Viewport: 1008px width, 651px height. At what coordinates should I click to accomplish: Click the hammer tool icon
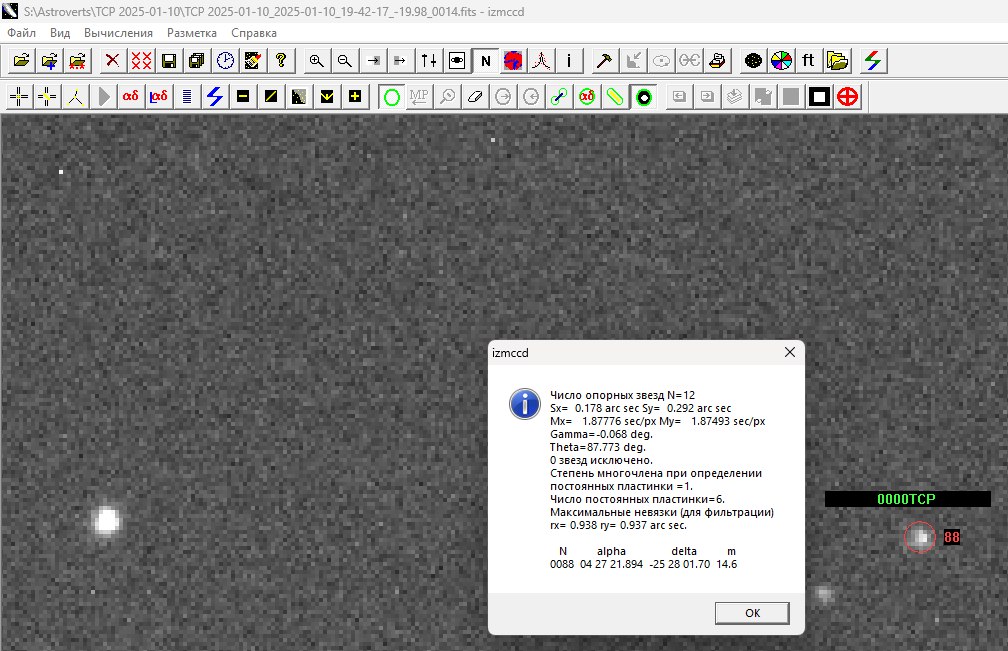pyautogui.click(x=604, y=61)
